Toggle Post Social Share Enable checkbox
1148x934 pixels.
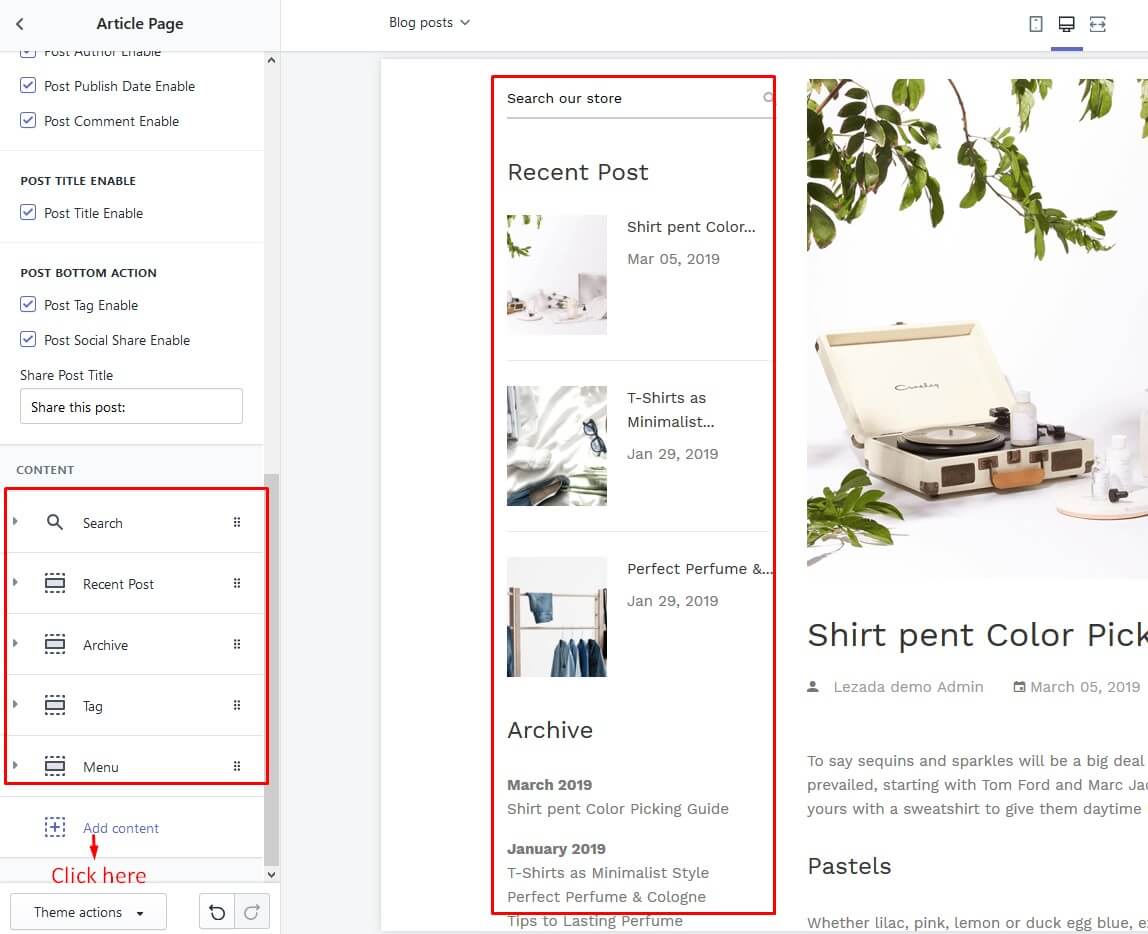click(x=28, y=339)
